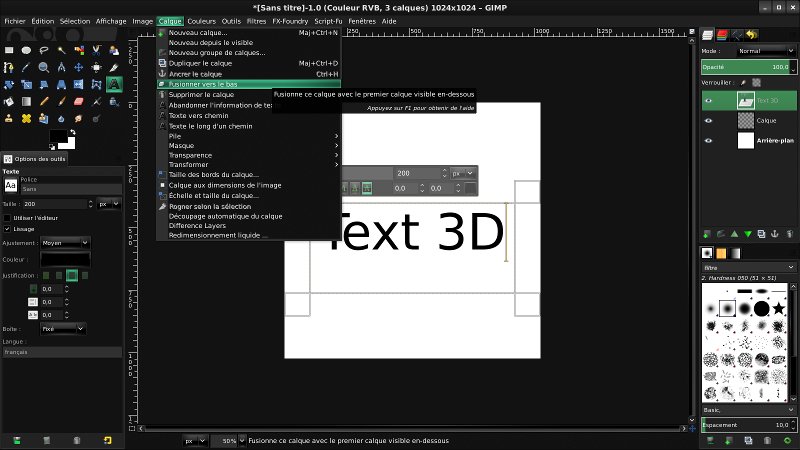Toggle visibility of Text 3D layer
800x450 pixels.
coord(708,101)
